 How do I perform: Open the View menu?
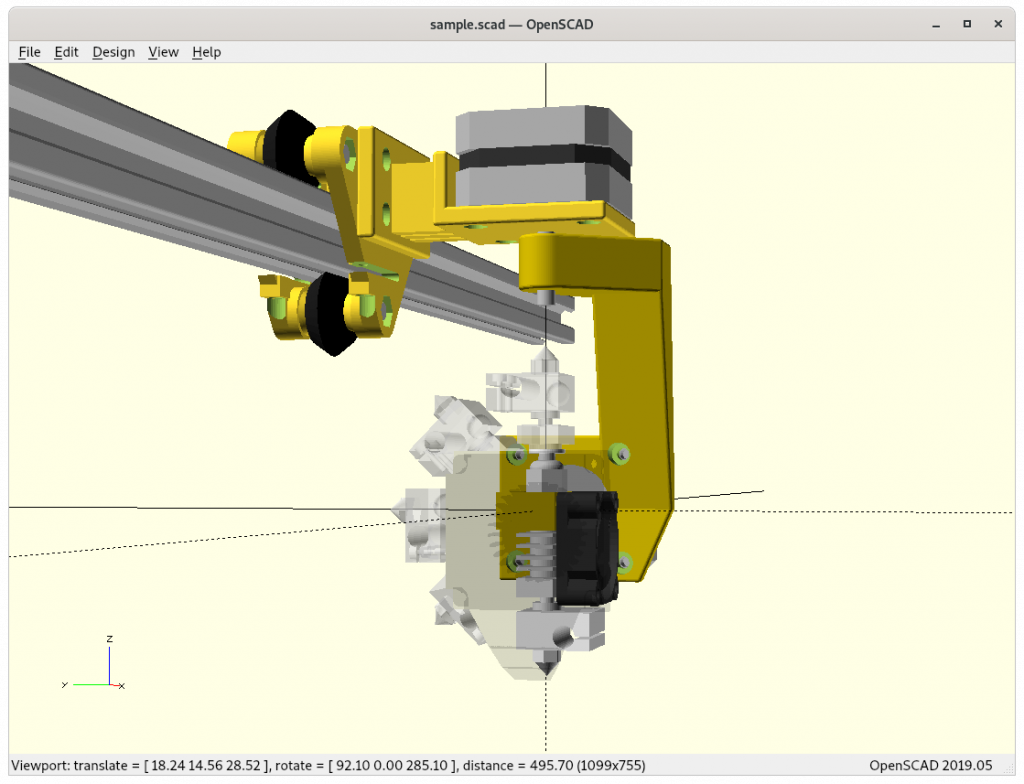coord(163,52)
